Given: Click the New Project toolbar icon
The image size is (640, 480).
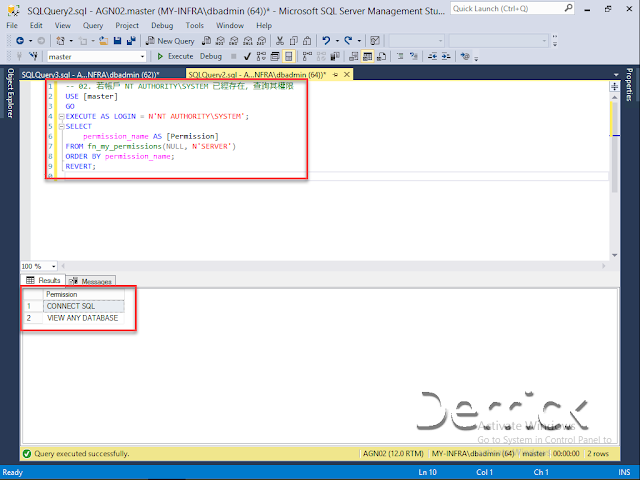Looking at the screenshot, I should [x=60, y=41].
